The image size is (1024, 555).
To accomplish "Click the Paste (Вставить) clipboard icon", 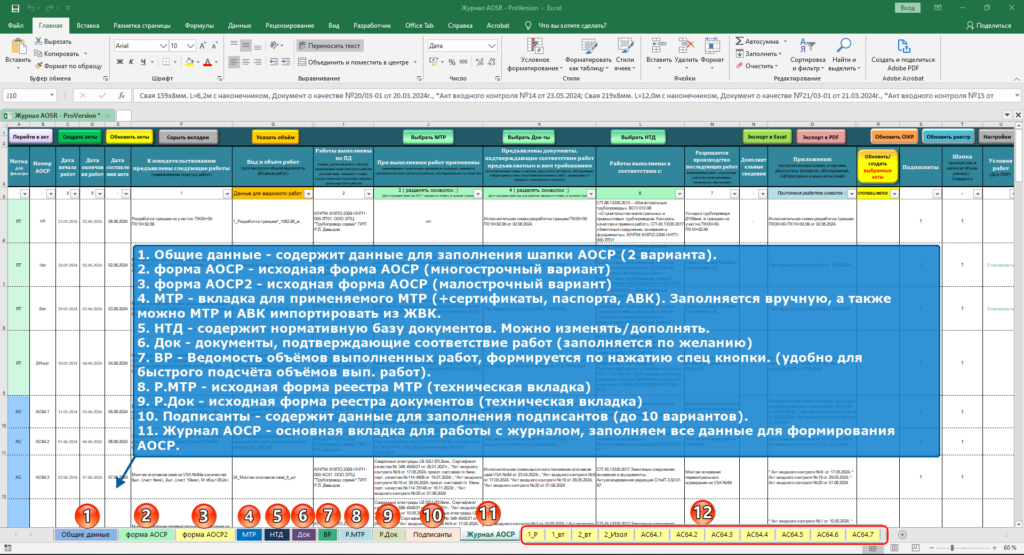I will pyautogui.click(x=18, y=48).
